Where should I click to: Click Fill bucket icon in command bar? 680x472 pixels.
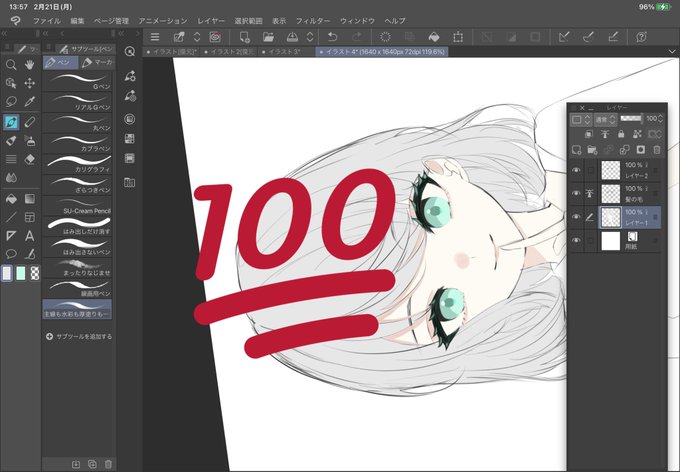(434, 37)
